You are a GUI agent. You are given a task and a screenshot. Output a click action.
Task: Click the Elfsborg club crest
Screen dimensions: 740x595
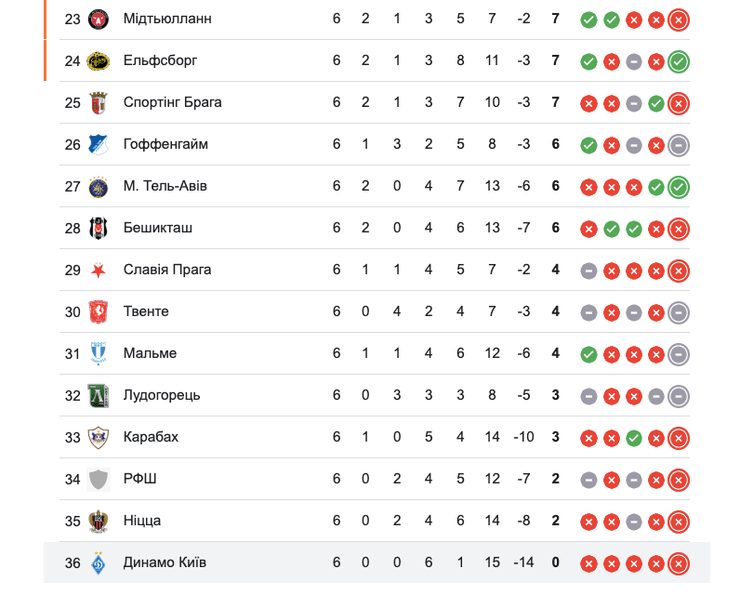98,61
